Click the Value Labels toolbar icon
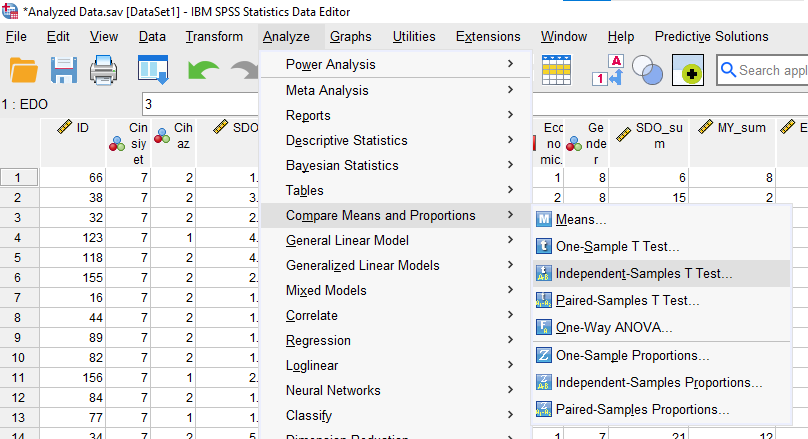 [609, 72]
